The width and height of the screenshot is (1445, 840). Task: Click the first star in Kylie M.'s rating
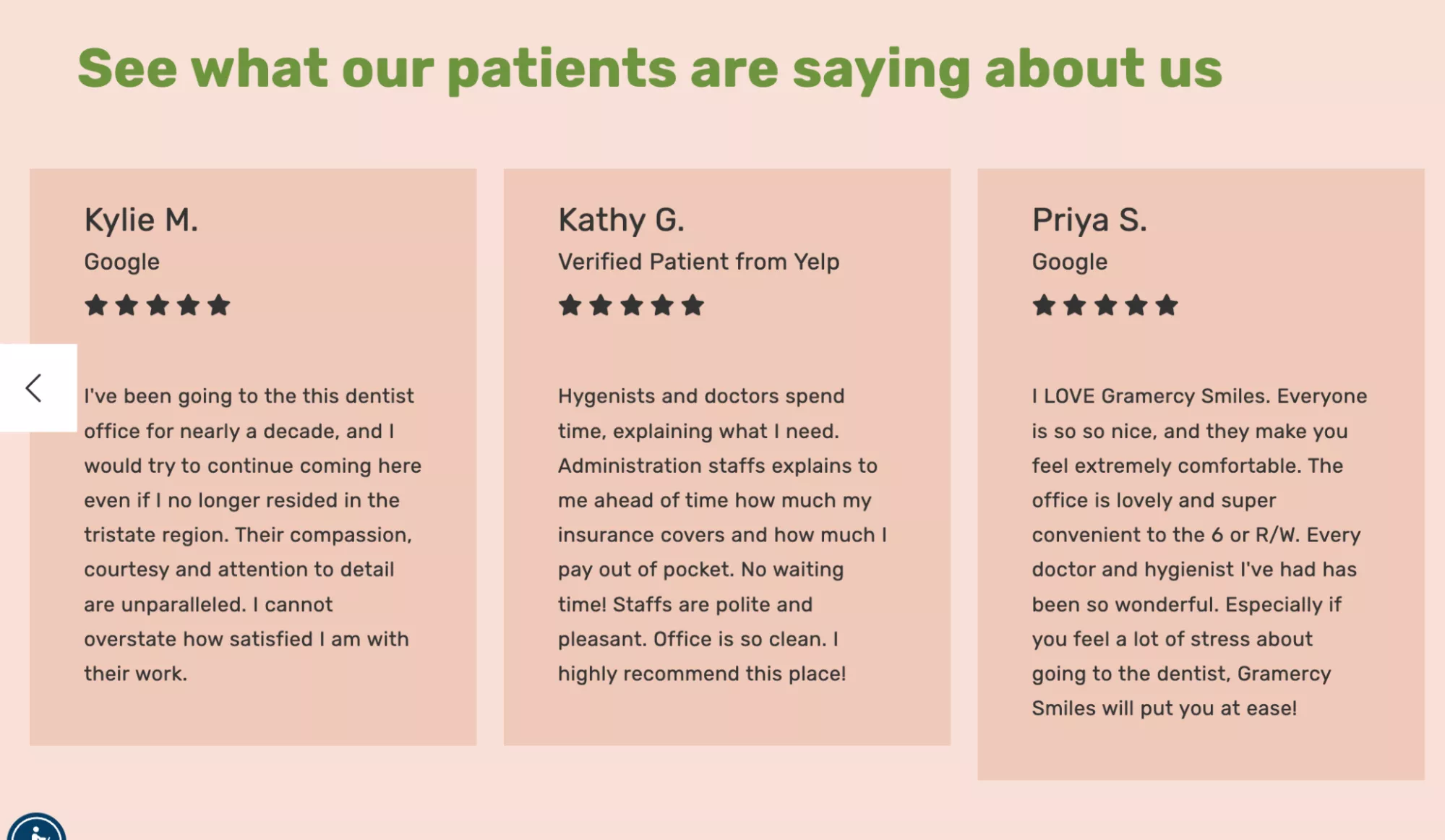click(96, 306)
